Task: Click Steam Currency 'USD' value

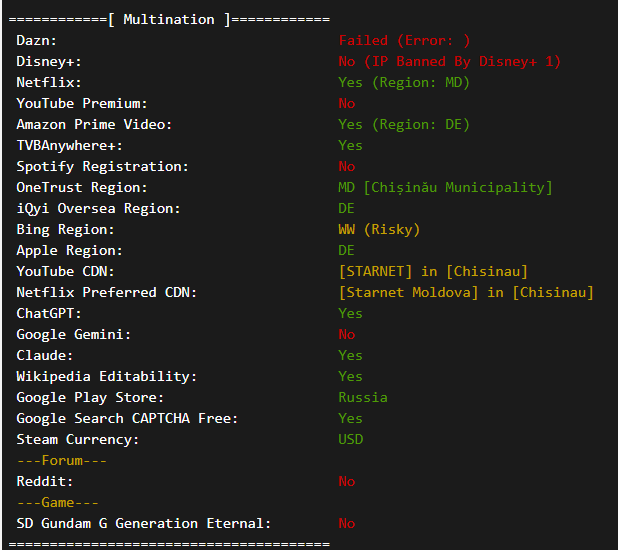Action: (350, 439)
